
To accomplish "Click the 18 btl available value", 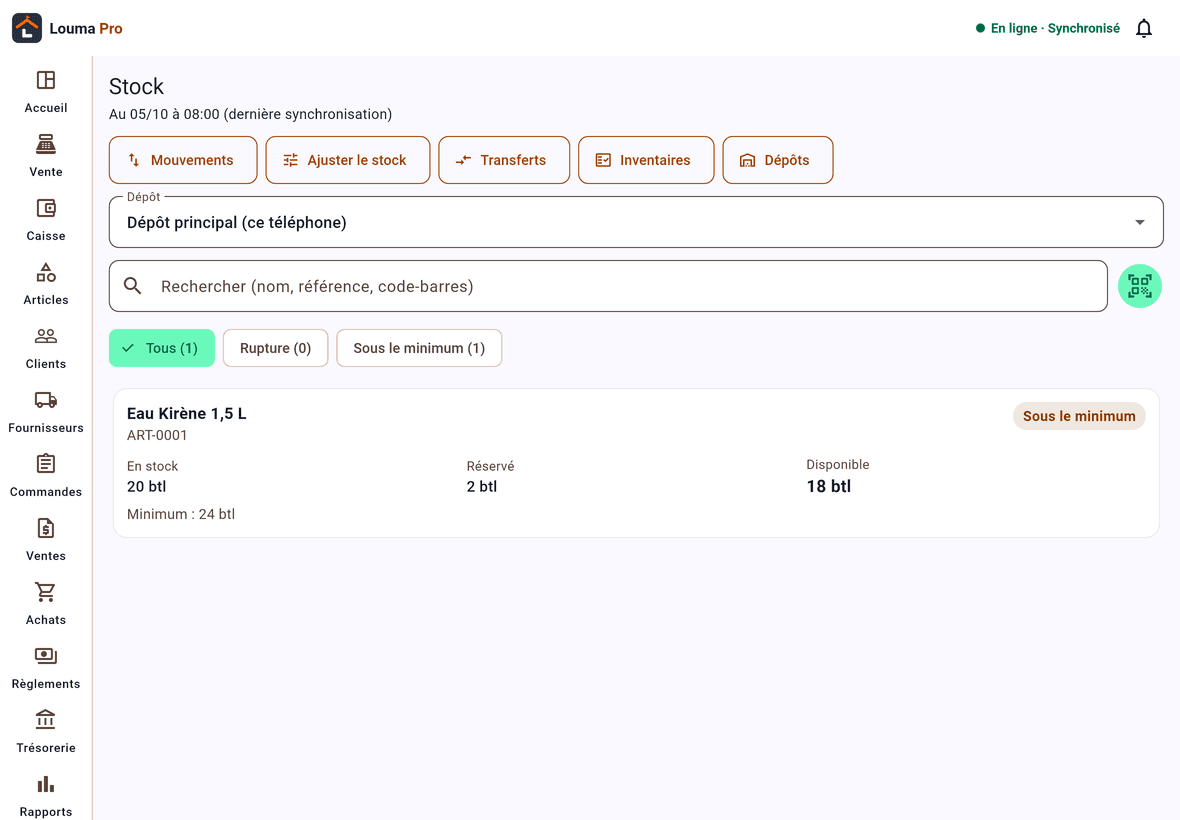I will [x=829, y=487].
